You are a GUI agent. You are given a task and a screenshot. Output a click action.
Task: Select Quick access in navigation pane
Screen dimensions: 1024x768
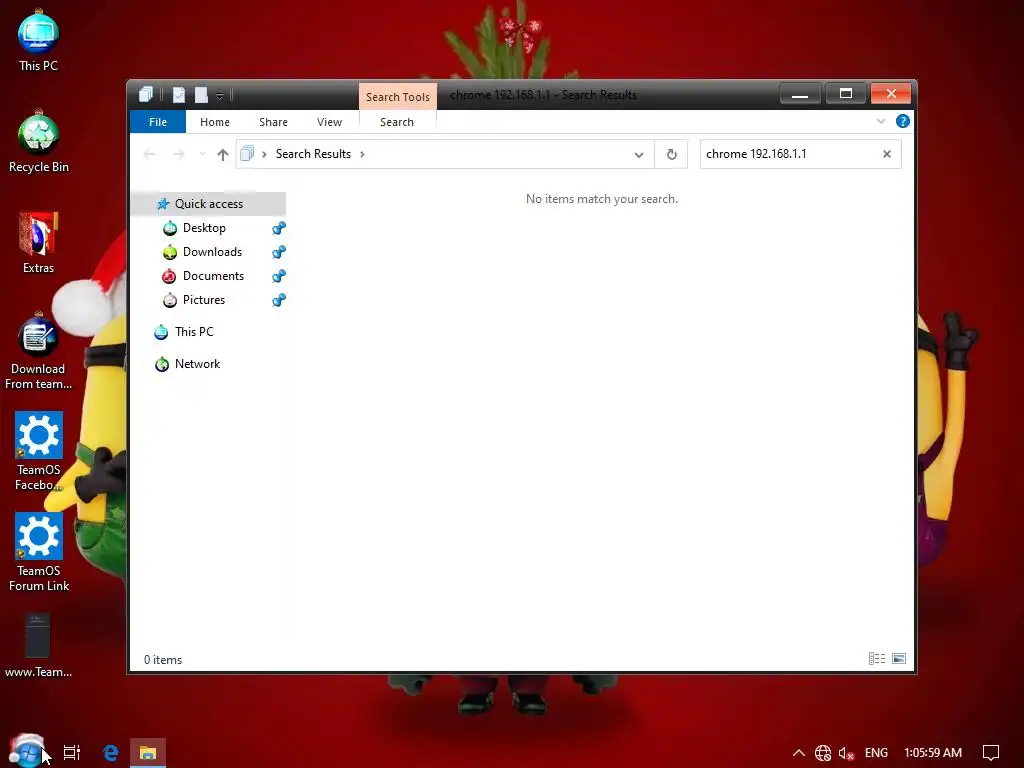tap(209, 204)
